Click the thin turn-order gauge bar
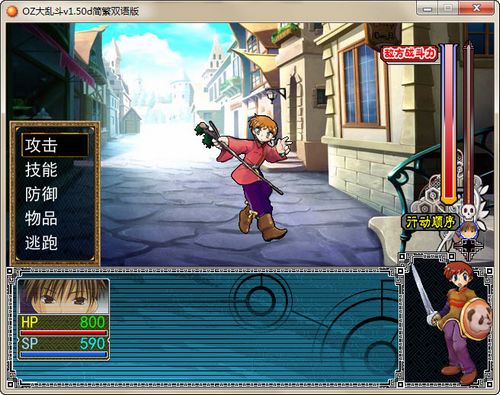 click(x=468, y=123)
